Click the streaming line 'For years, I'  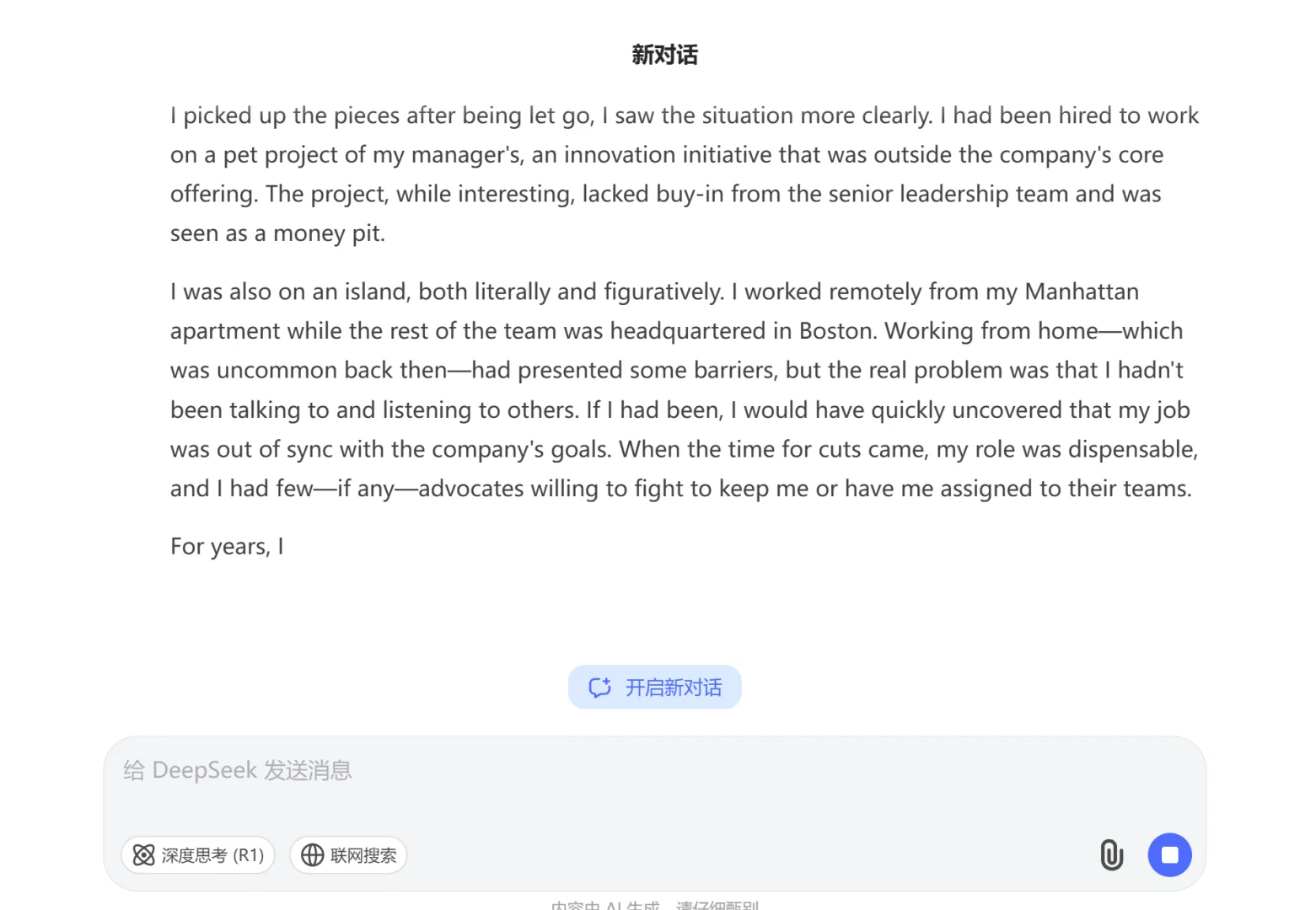[x=227, y=547]
